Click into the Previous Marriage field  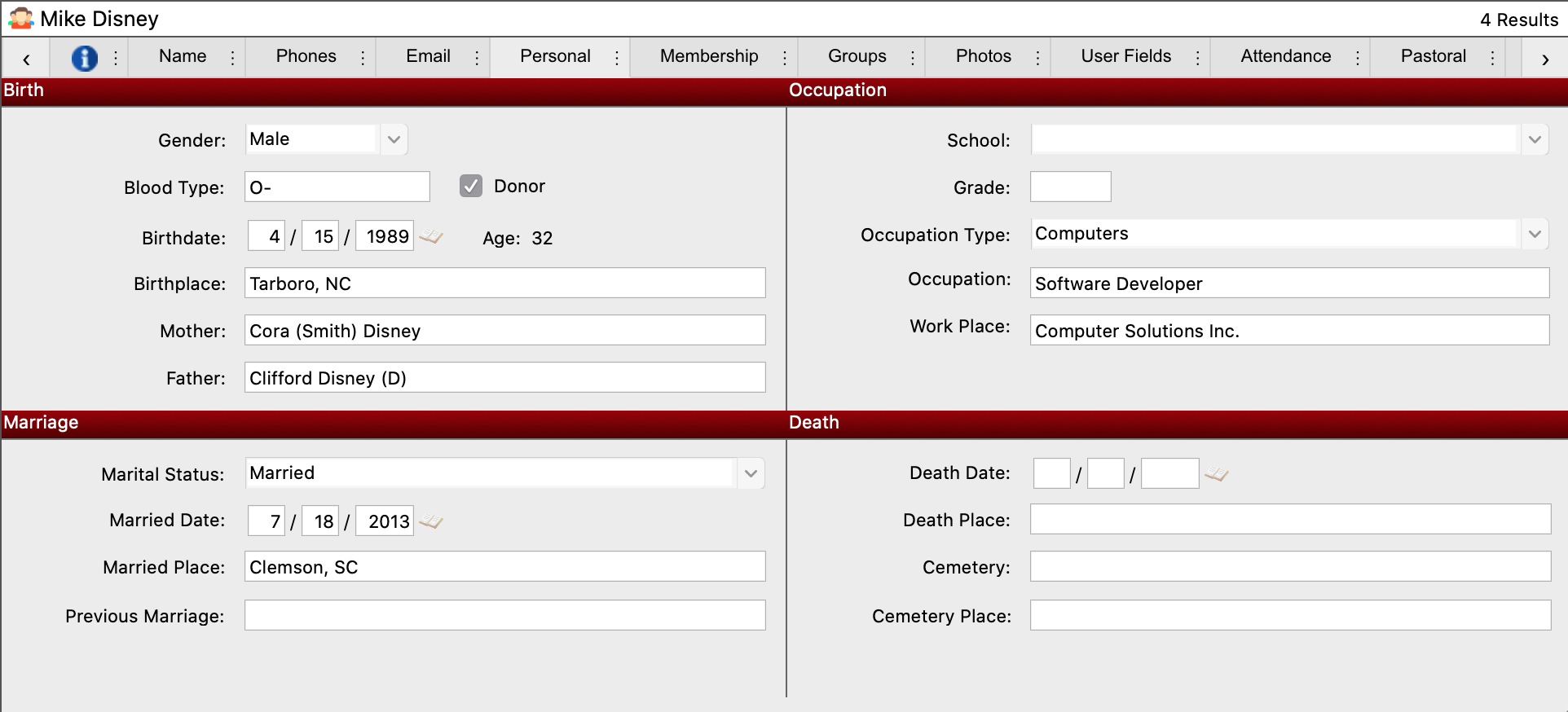504,616
